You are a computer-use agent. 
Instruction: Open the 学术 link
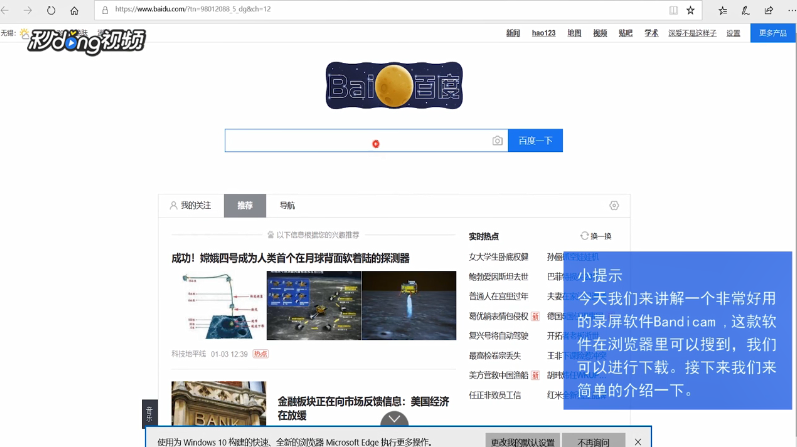pos(652,33)
